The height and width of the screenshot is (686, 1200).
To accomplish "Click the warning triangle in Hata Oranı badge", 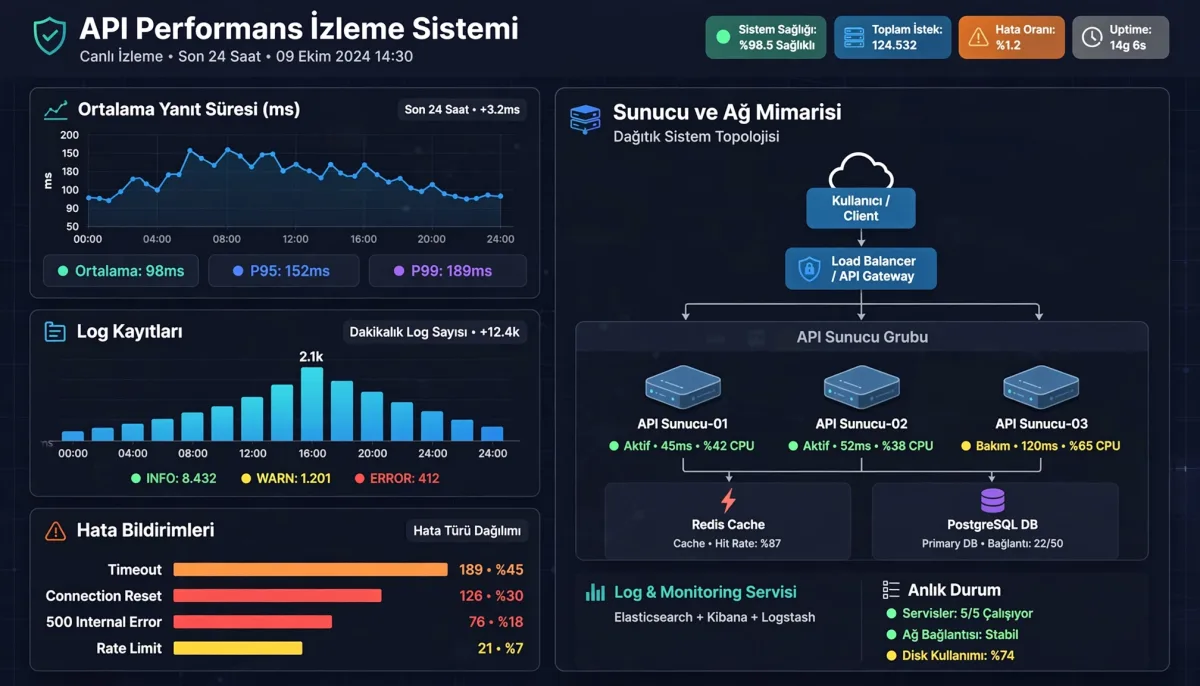I will click(977, 38).
